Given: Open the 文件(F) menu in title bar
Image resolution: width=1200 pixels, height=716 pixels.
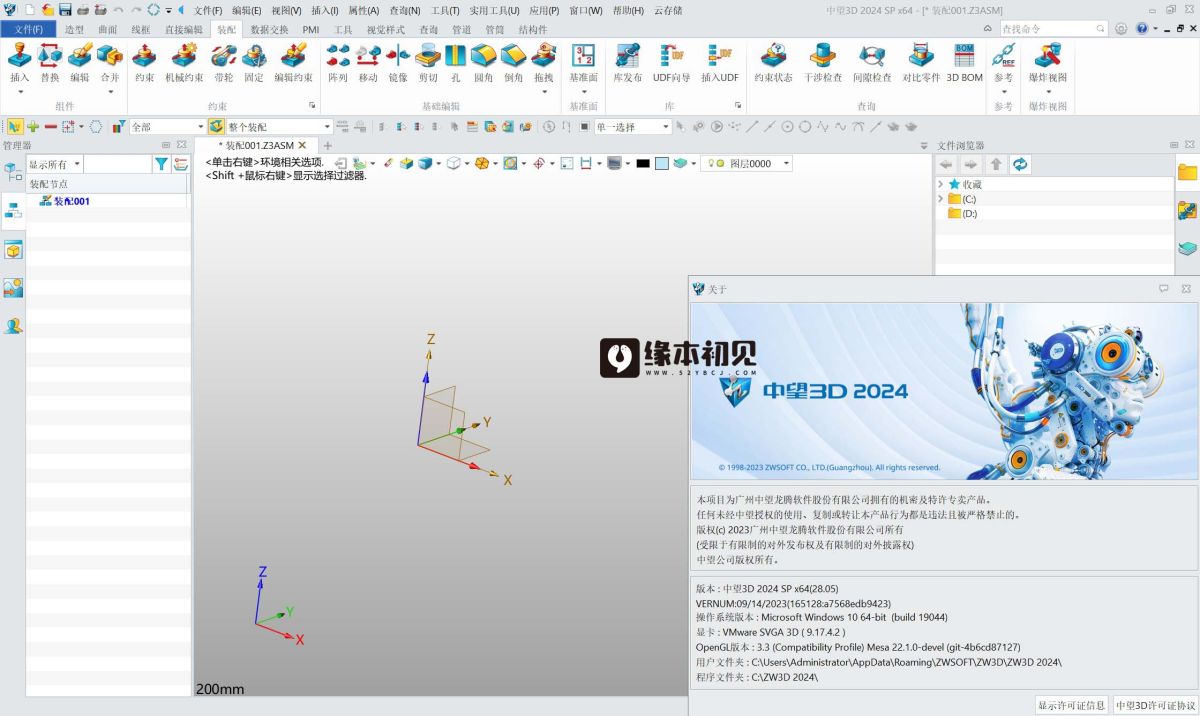Looking at the screenshot, I should point(207,10).
